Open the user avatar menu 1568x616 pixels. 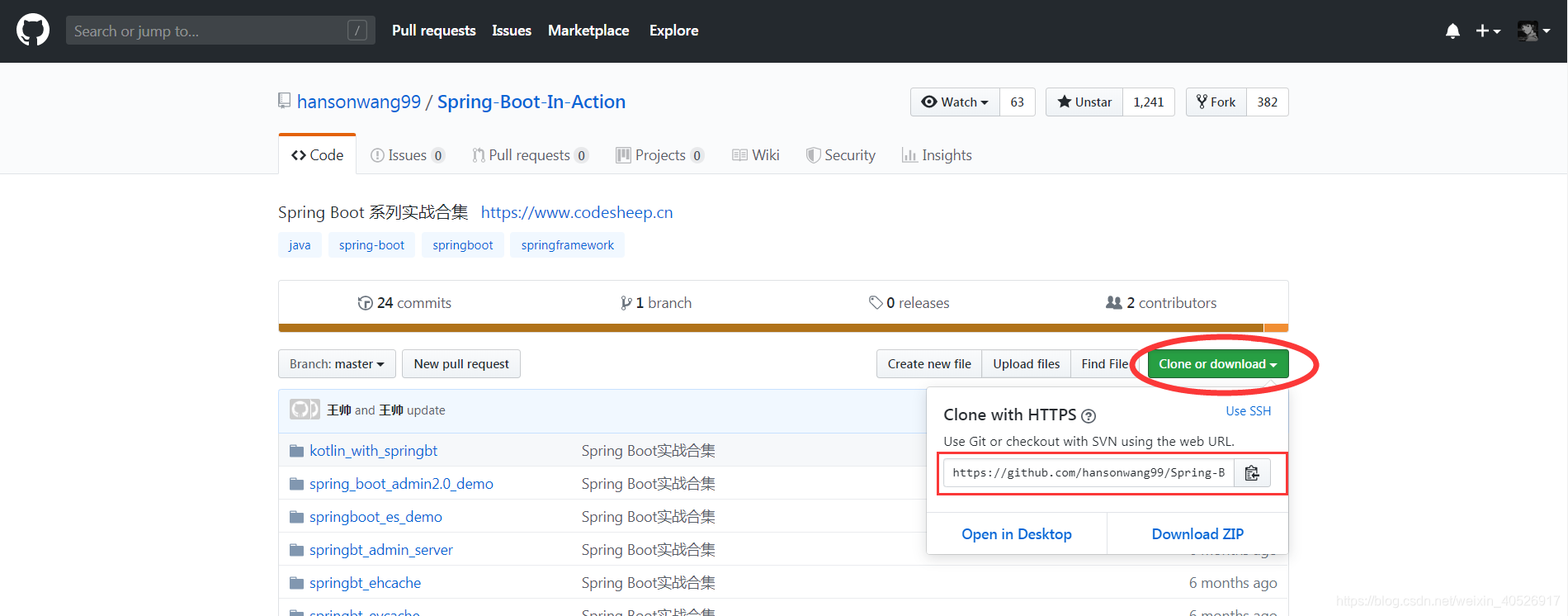pyautogui.click(x=1534, y=31)
